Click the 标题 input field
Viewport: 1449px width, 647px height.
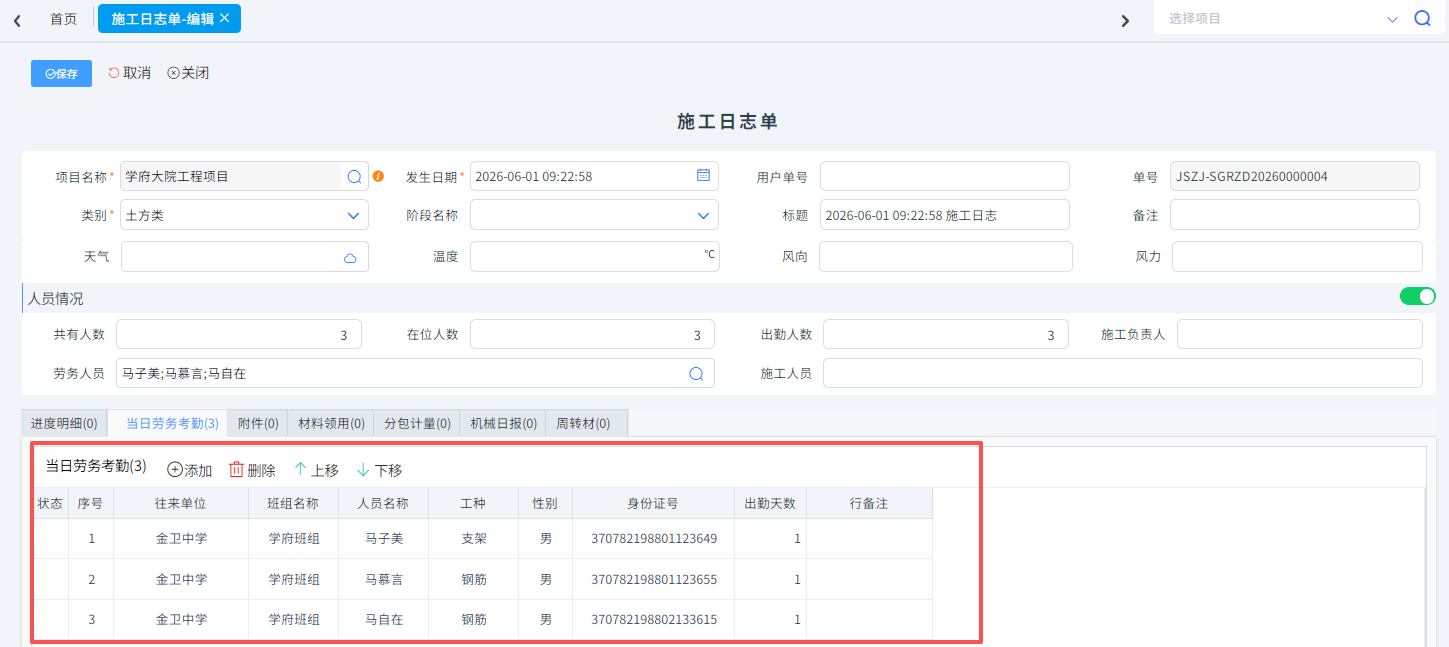tap(945, 215)
